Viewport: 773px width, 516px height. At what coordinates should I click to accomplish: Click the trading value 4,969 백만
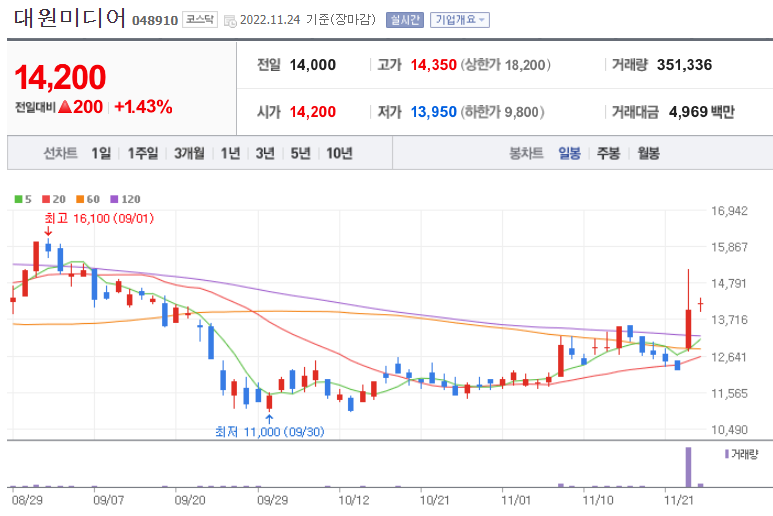click(x=702, y=112)
